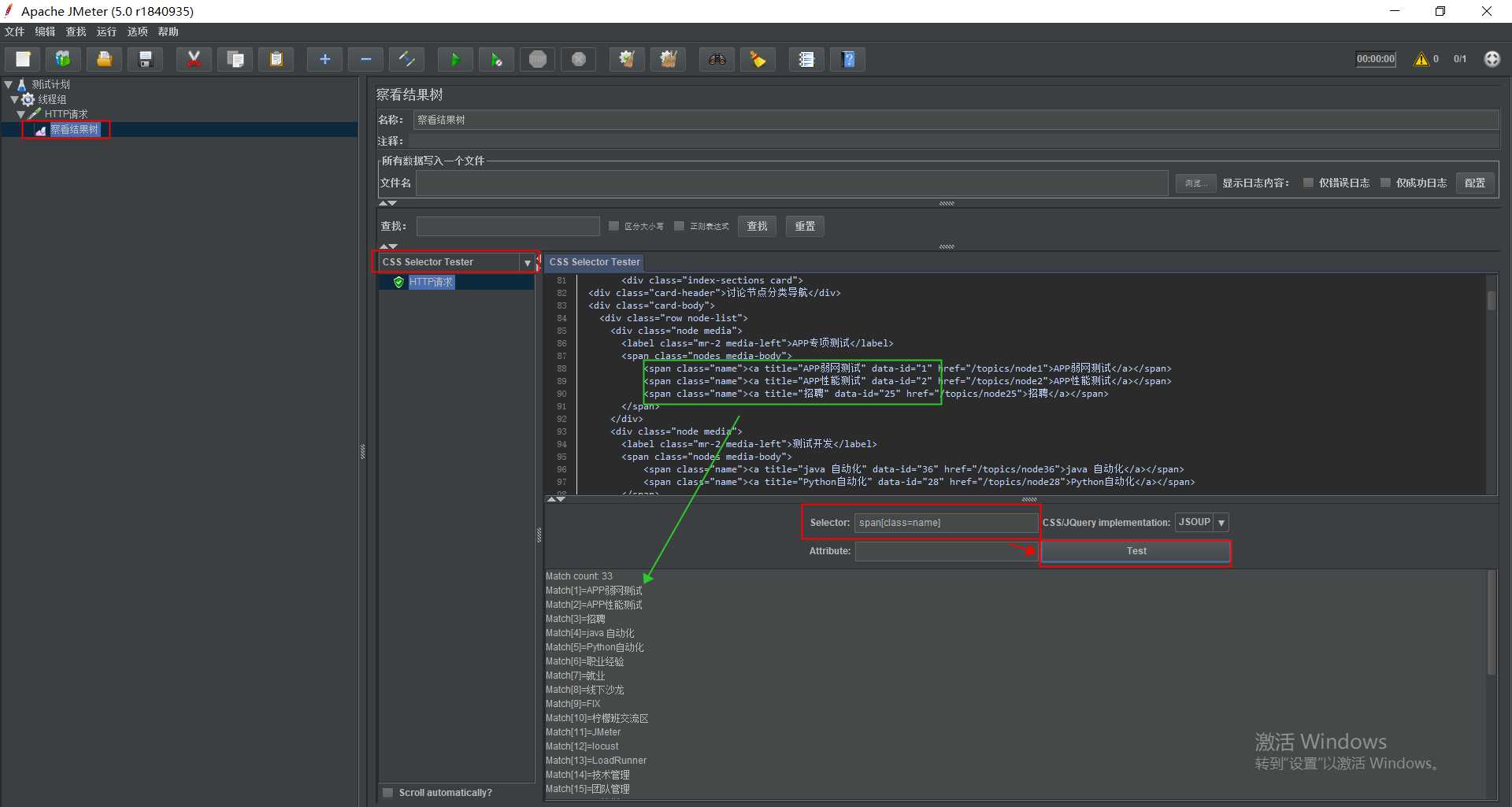Collapse the 测试计划 tree node
Image resolution: width=1512 pixels, height=807 pixels.
9,84
